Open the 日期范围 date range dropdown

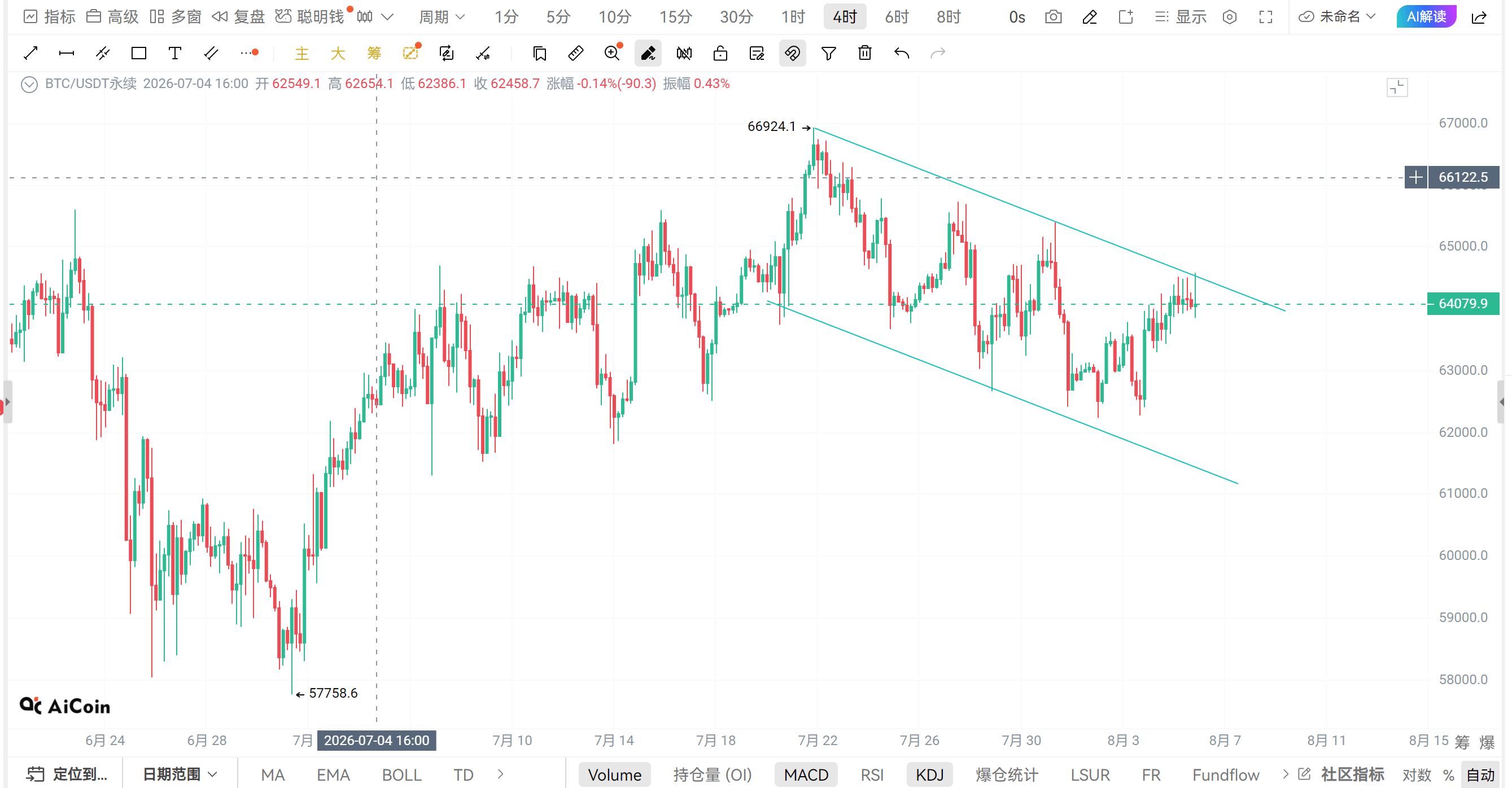(x=180, y=774)
